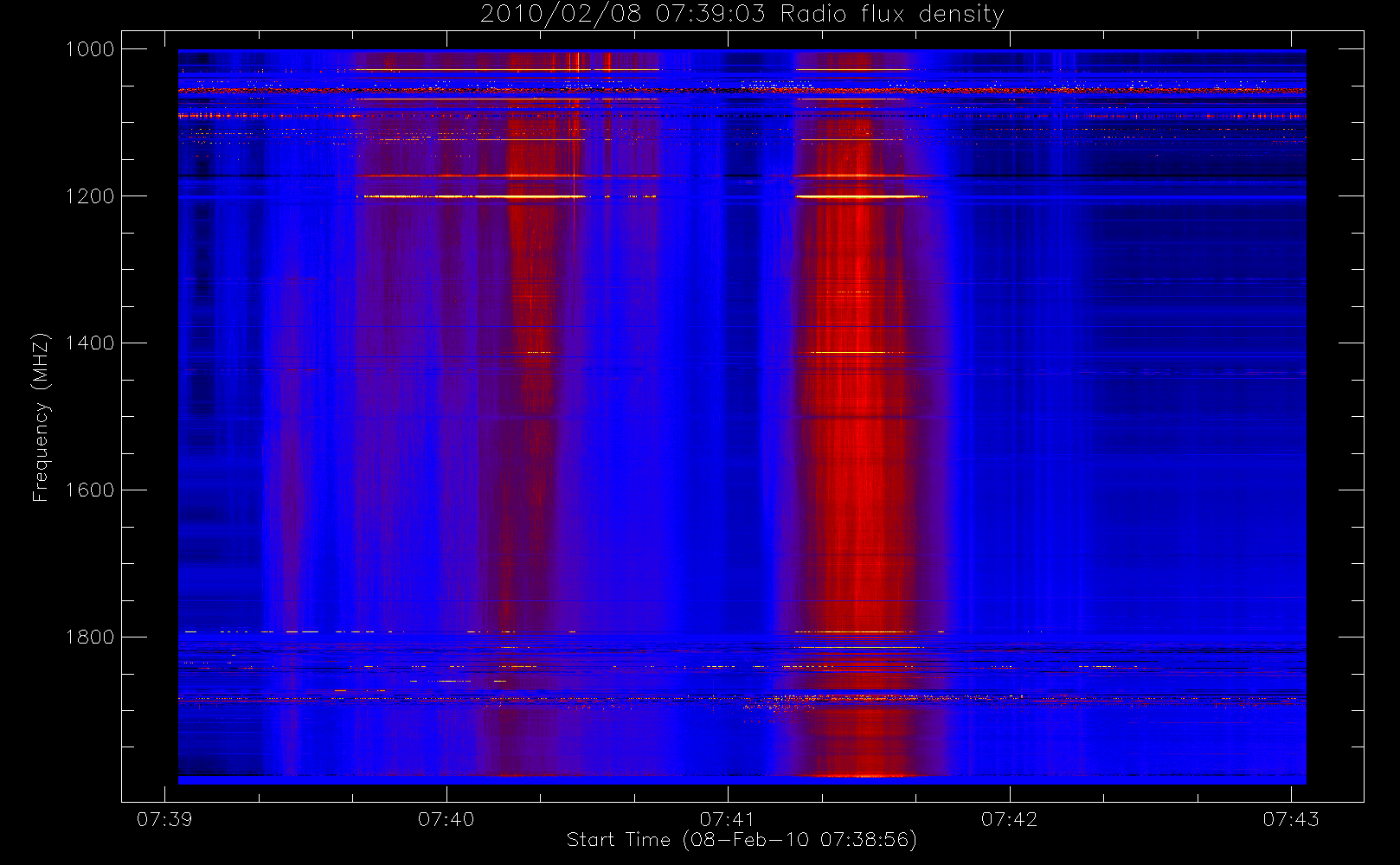Click the 07:39 time tick label
The image size is (1400, 865).
coord(164,819)
